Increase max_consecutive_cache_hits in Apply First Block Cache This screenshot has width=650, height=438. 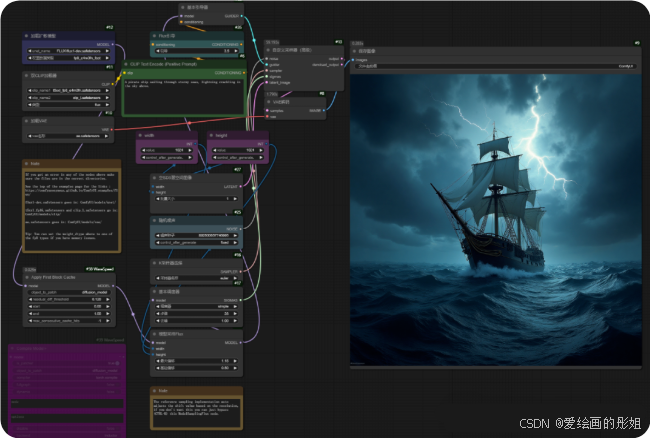[108, 321]
